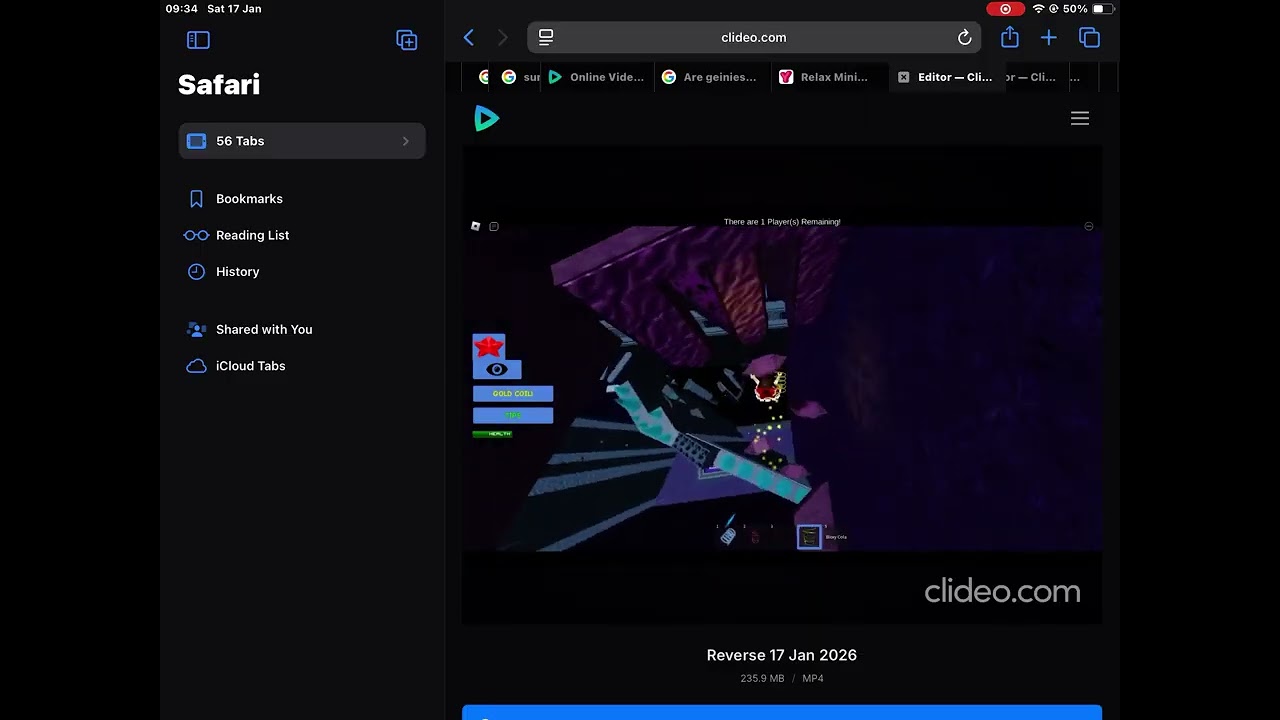Hide the Safari sidebar with the sidebar icon

click(x=198, y=40)
